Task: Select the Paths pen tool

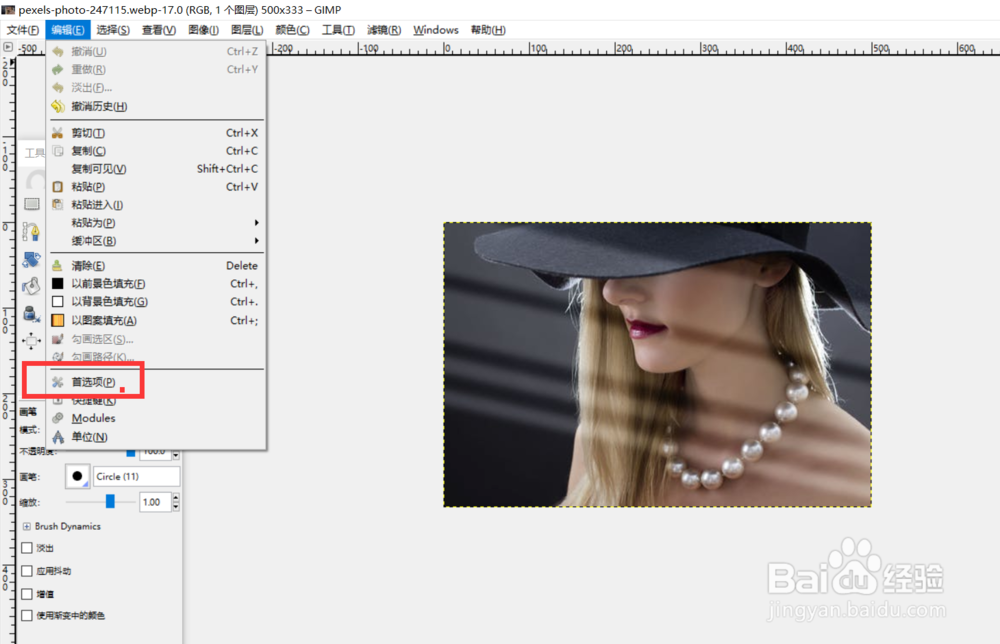Action: (x=31, y=231)
